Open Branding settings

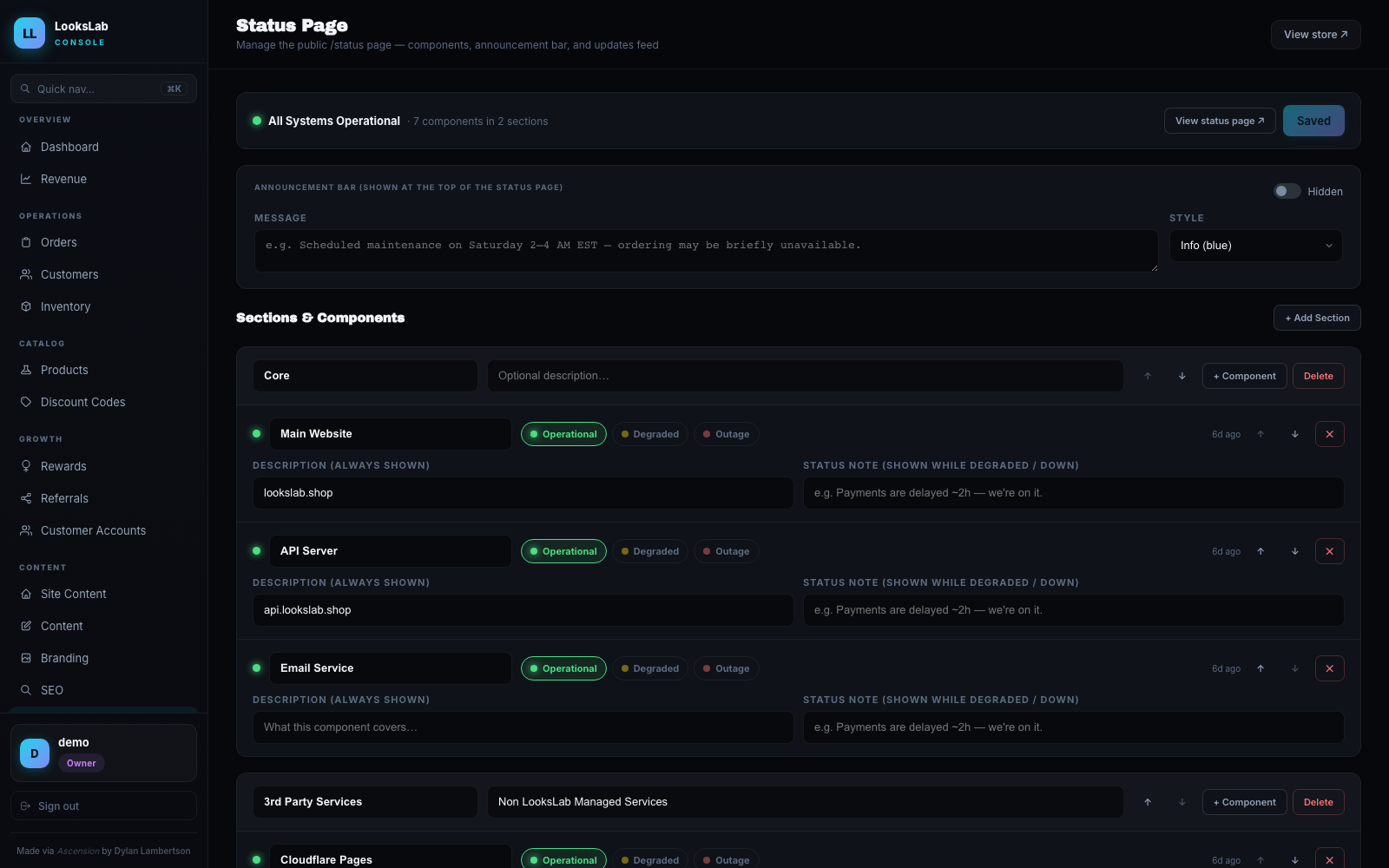pos(103,658)
